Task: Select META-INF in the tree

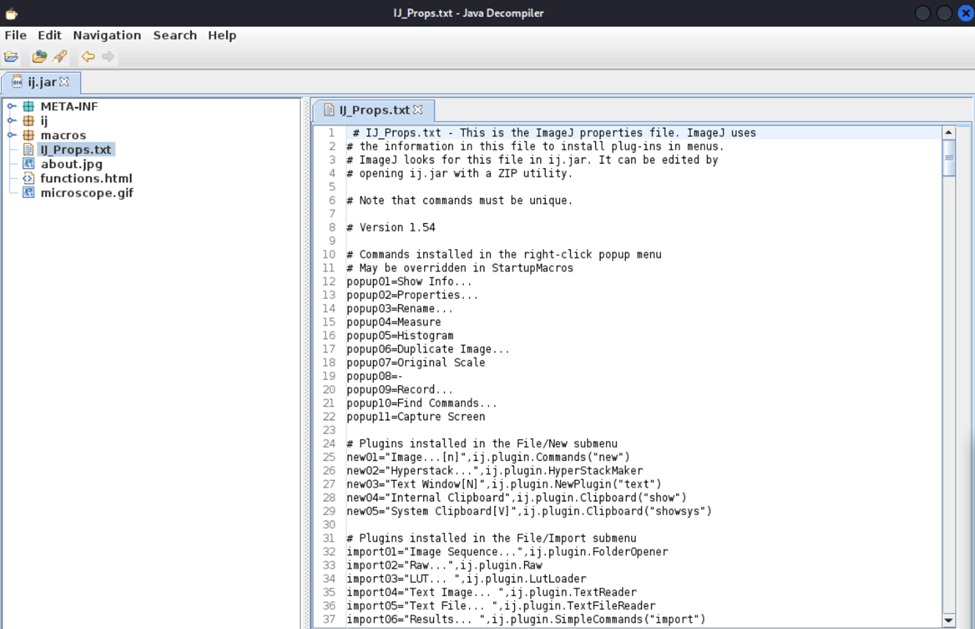Action: pos(69,106)
